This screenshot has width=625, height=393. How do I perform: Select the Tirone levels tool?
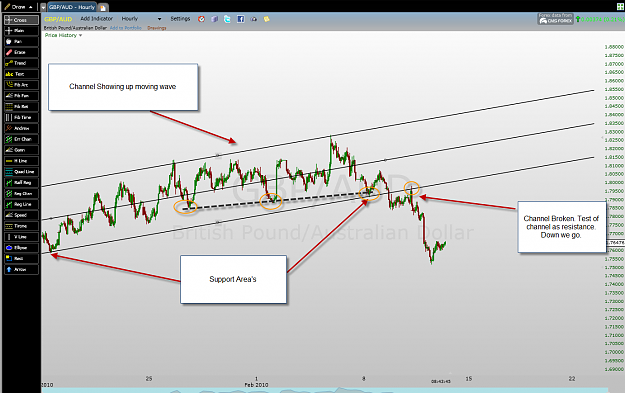pyautogui.click(x=22, y=226)
